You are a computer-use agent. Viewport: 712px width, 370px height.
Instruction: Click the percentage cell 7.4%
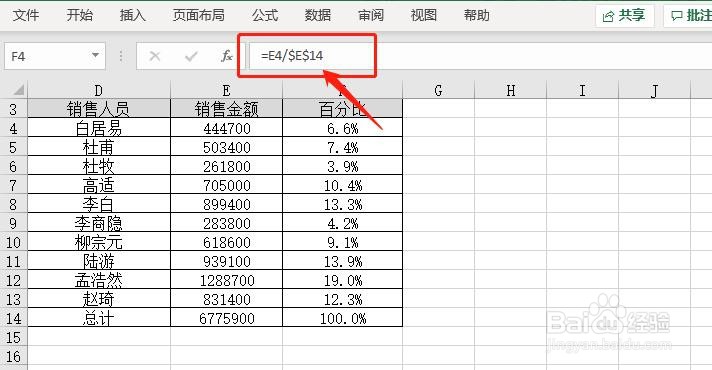click(x=343, y=147)
